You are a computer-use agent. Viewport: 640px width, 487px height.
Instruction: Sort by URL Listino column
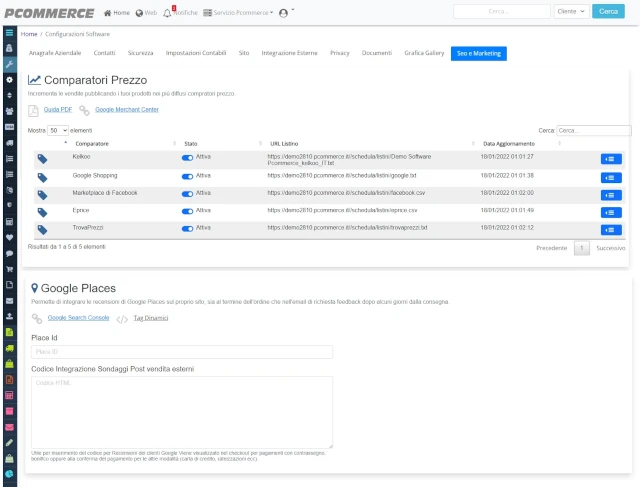point(284,144)
